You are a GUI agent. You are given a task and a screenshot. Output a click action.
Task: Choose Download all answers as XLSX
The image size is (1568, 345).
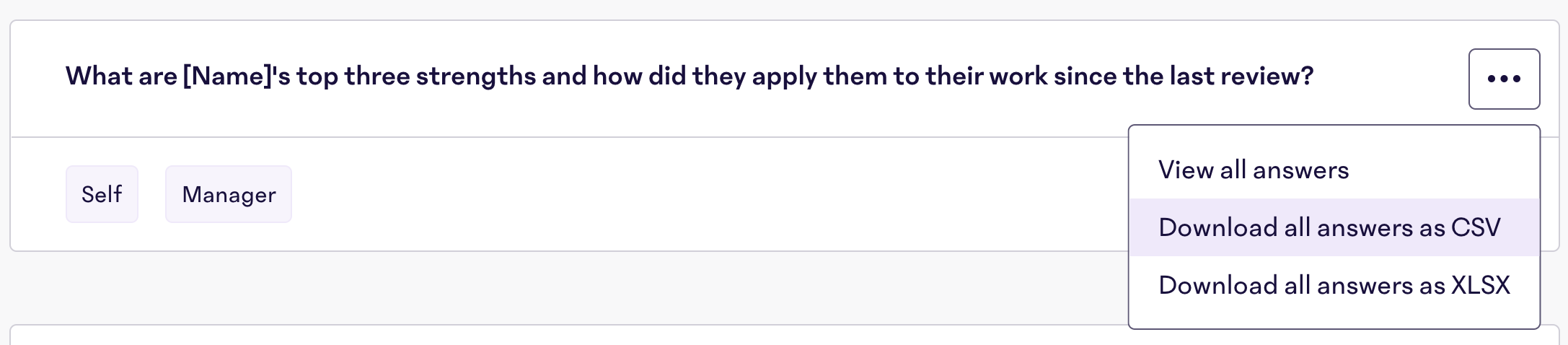(x=1334, y=285)
